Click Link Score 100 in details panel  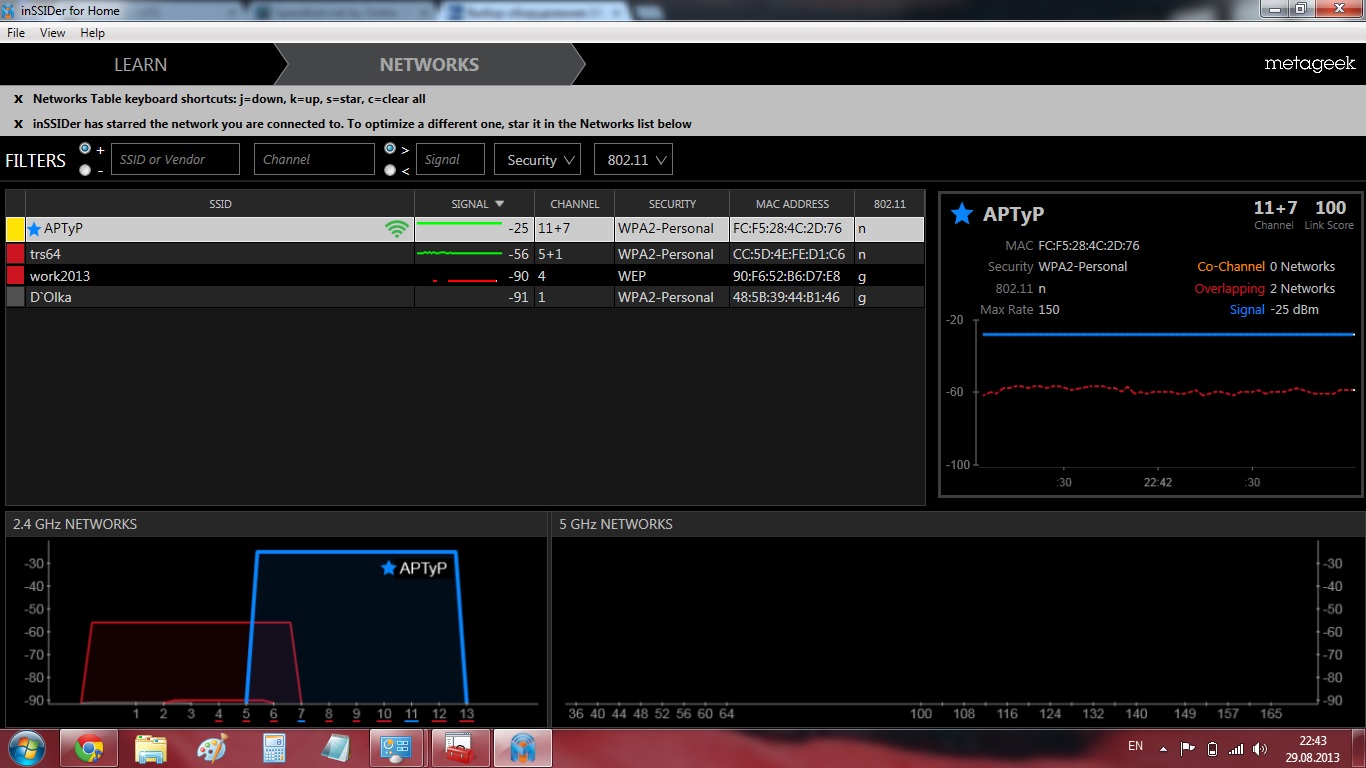click(x=1330, y=214)
